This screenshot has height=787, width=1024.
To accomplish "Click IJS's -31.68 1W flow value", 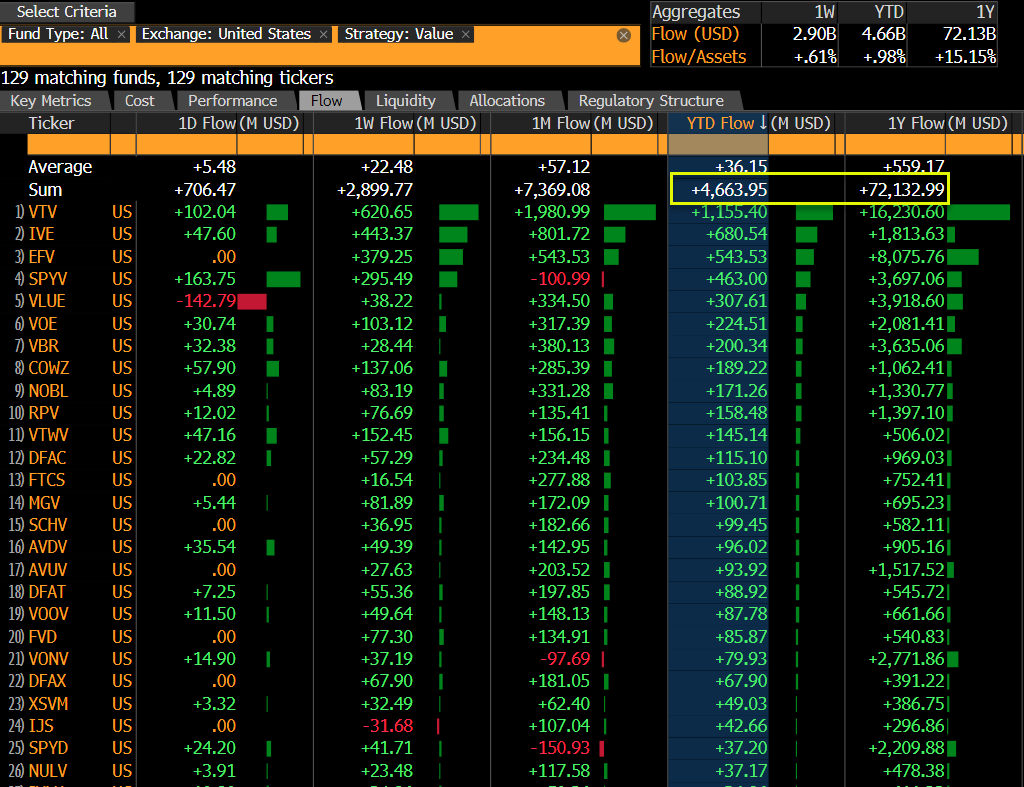I will click(387, 726).
